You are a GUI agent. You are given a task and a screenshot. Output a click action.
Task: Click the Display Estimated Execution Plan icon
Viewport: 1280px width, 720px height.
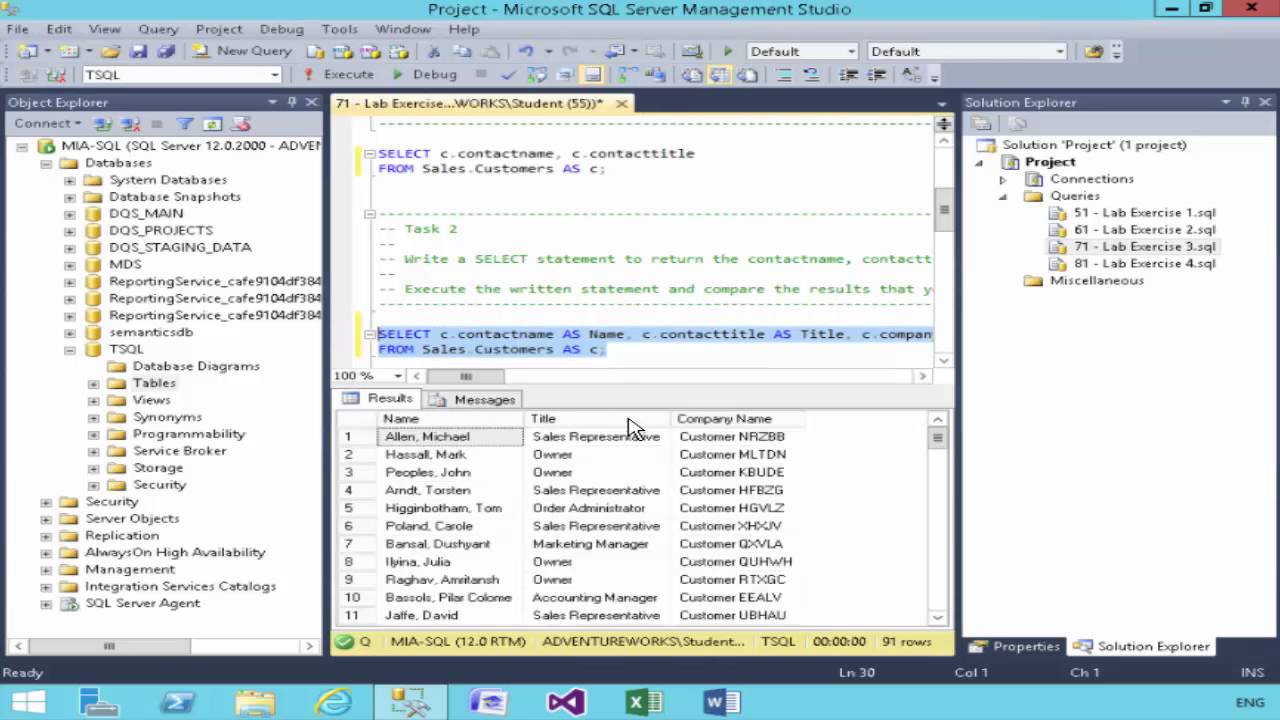point(538,74)
